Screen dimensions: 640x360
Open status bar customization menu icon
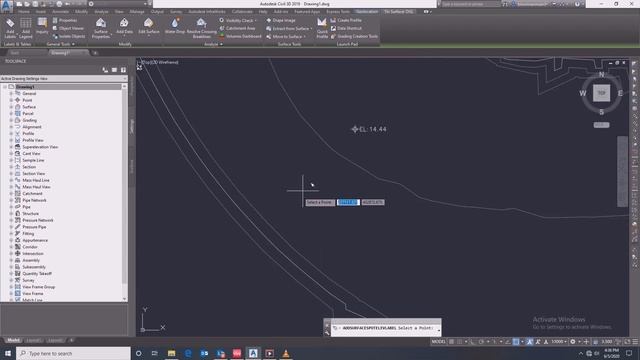tap(635, 342)
